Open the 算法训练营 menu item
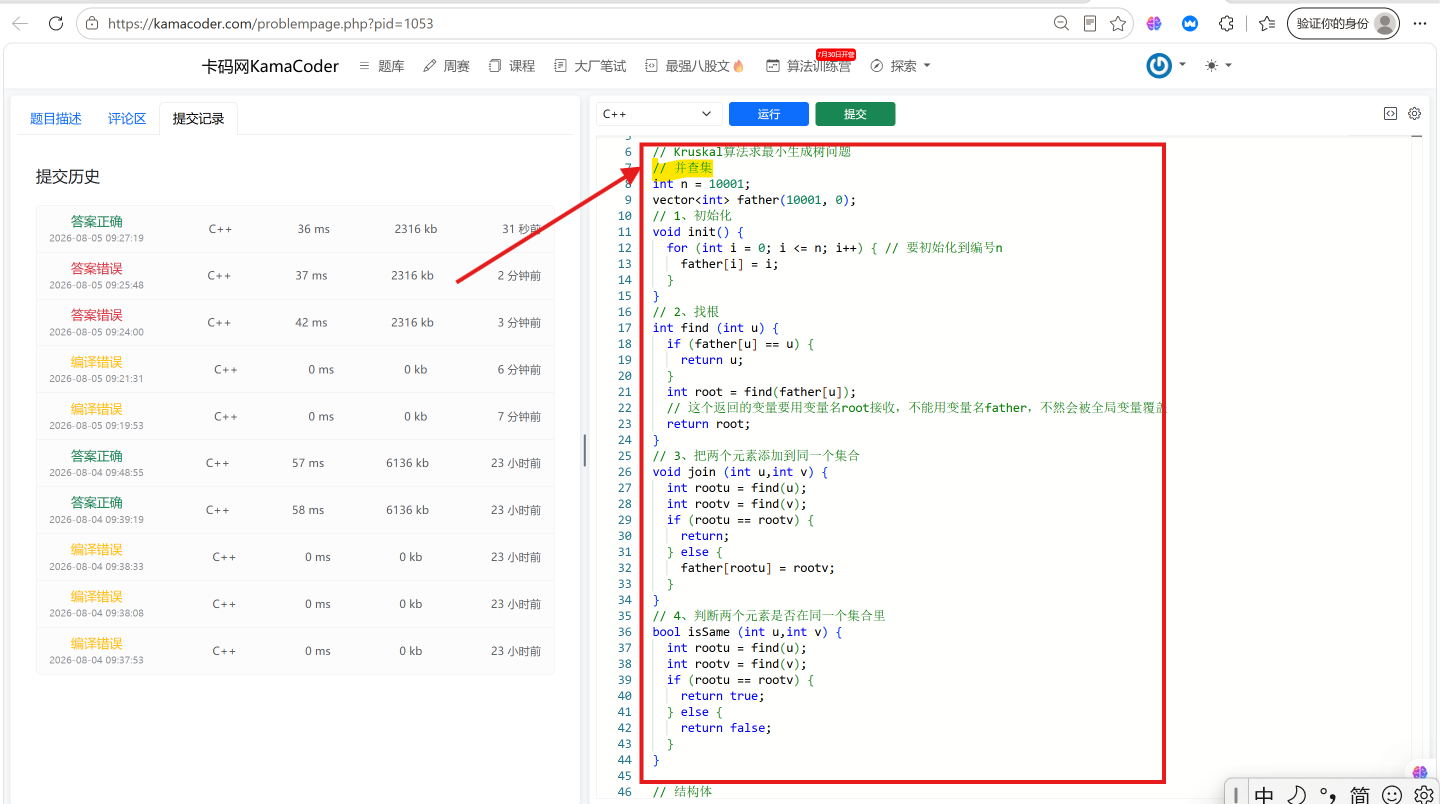 tap(808, 66)
